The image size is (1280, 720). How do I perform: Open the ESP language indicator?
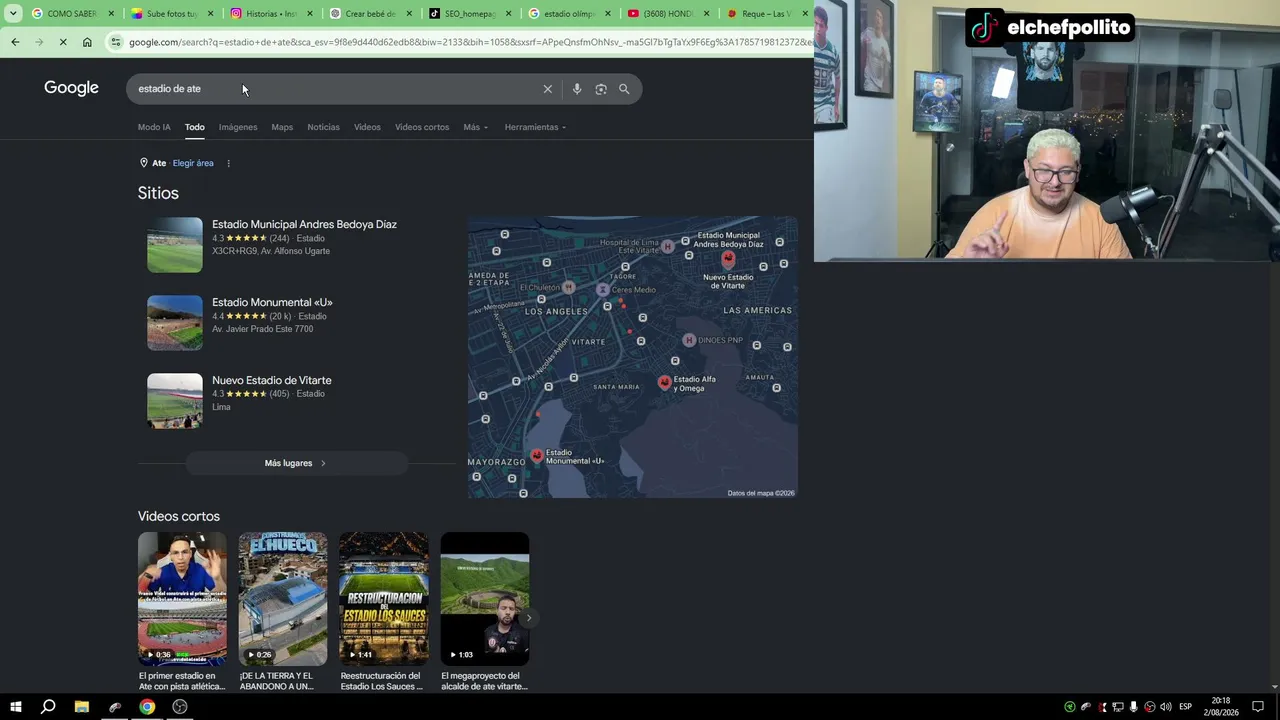click(x=1185, y=707)
